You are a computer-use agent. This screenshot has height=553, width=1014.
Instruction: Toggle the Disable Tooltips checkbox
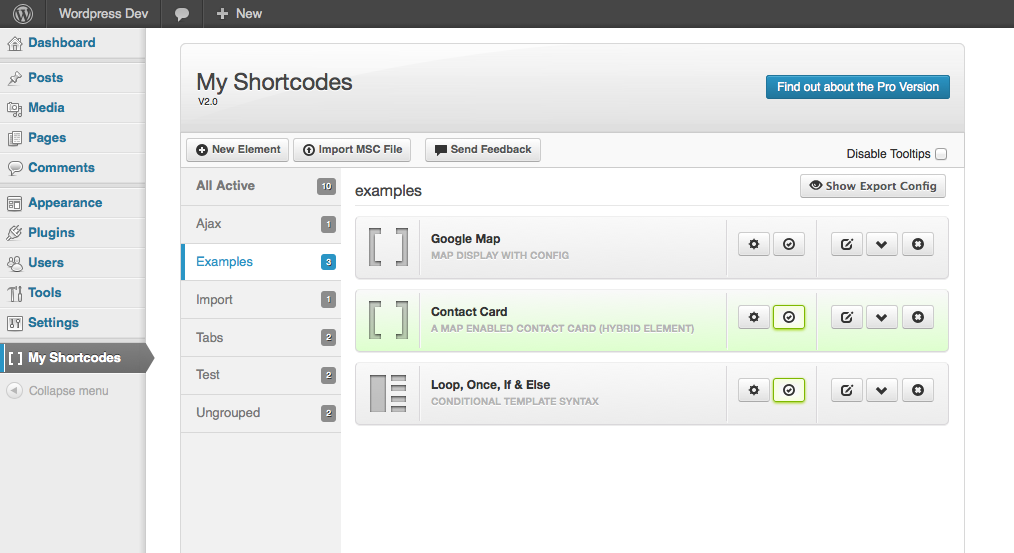941,154
